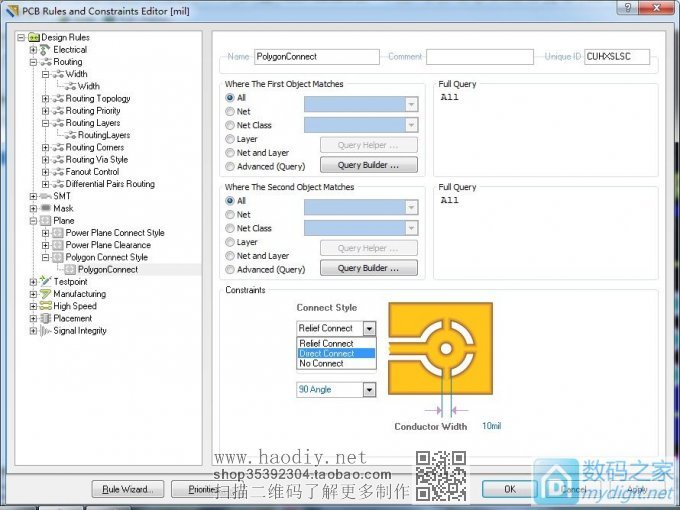680x510 pixels.
Task: Click the Plane category icon
Action: pos(45,220)
